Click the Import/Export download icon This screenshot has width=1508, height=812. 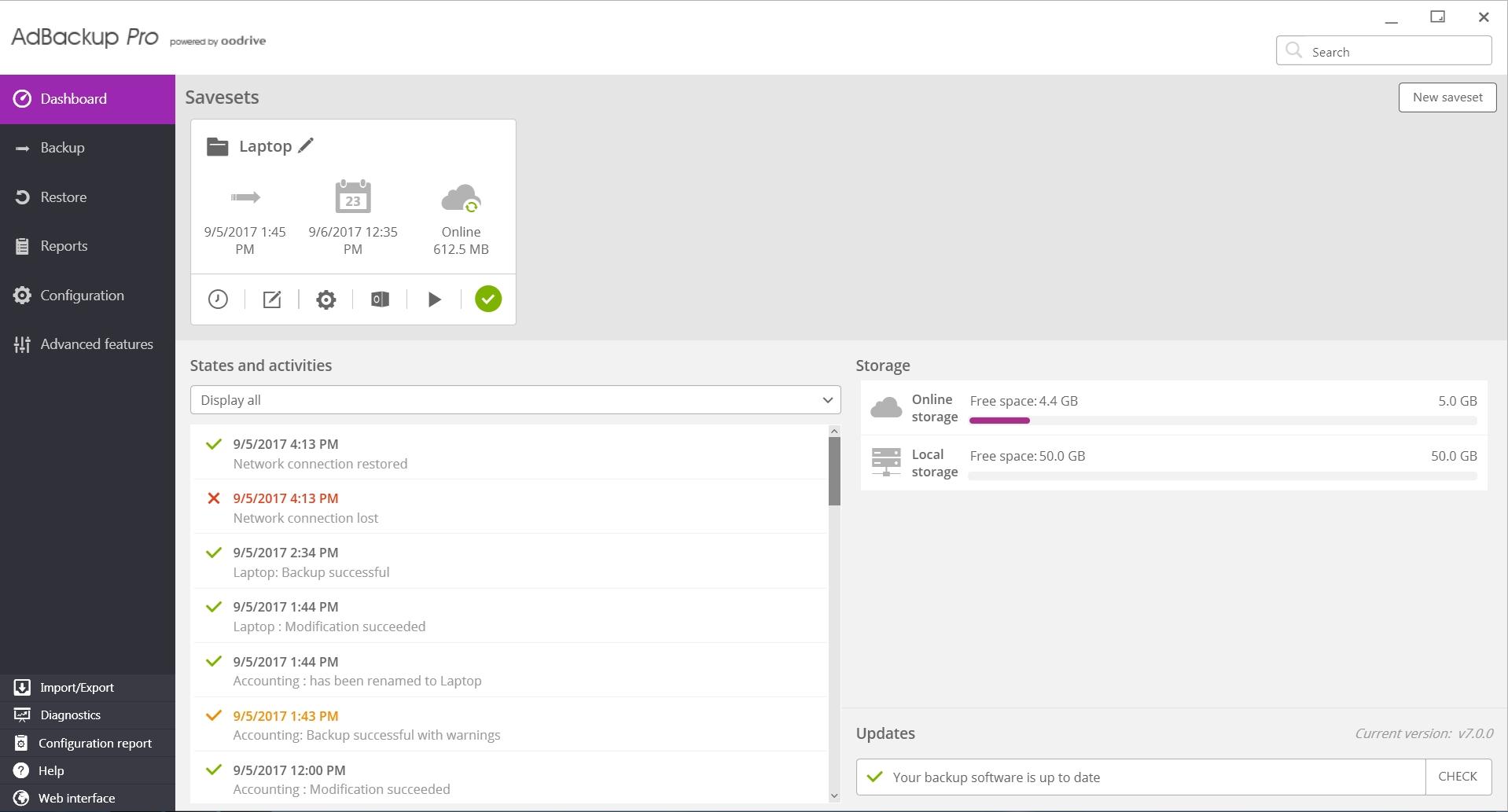(x=22, y=688)
